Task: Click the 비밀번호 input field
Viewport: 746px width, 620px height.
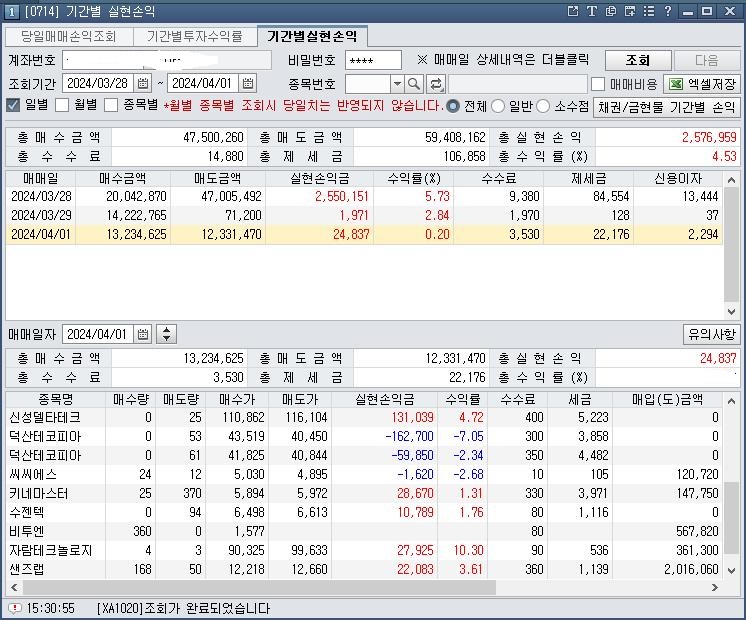Action: tap(371, 60)
